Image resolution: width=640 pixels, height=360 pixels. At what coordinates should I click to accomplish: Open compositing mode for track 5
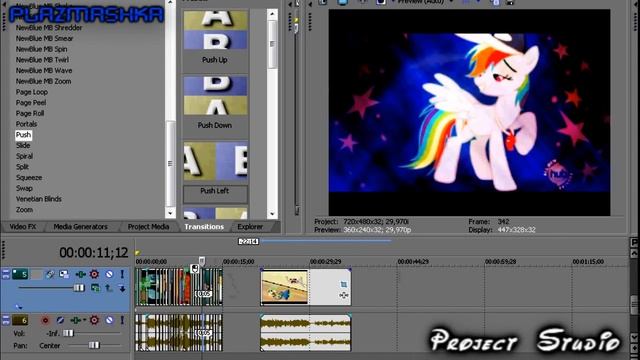[x=95, y=288]
